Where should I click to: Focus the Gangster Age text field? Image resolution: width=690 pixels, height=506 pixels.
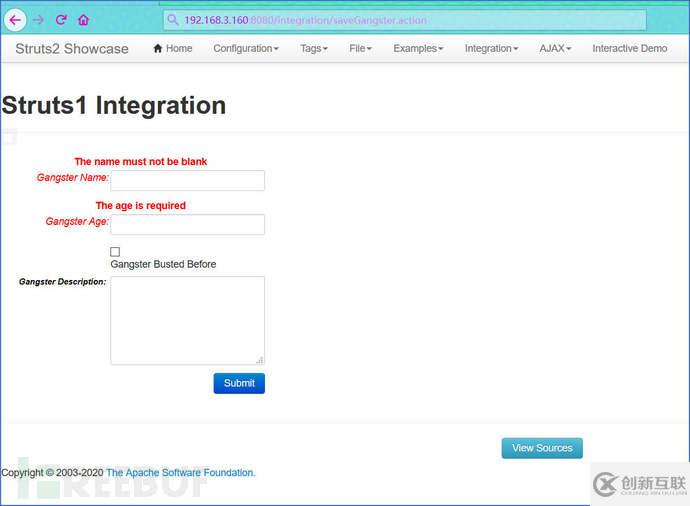(x=187, y=224)
